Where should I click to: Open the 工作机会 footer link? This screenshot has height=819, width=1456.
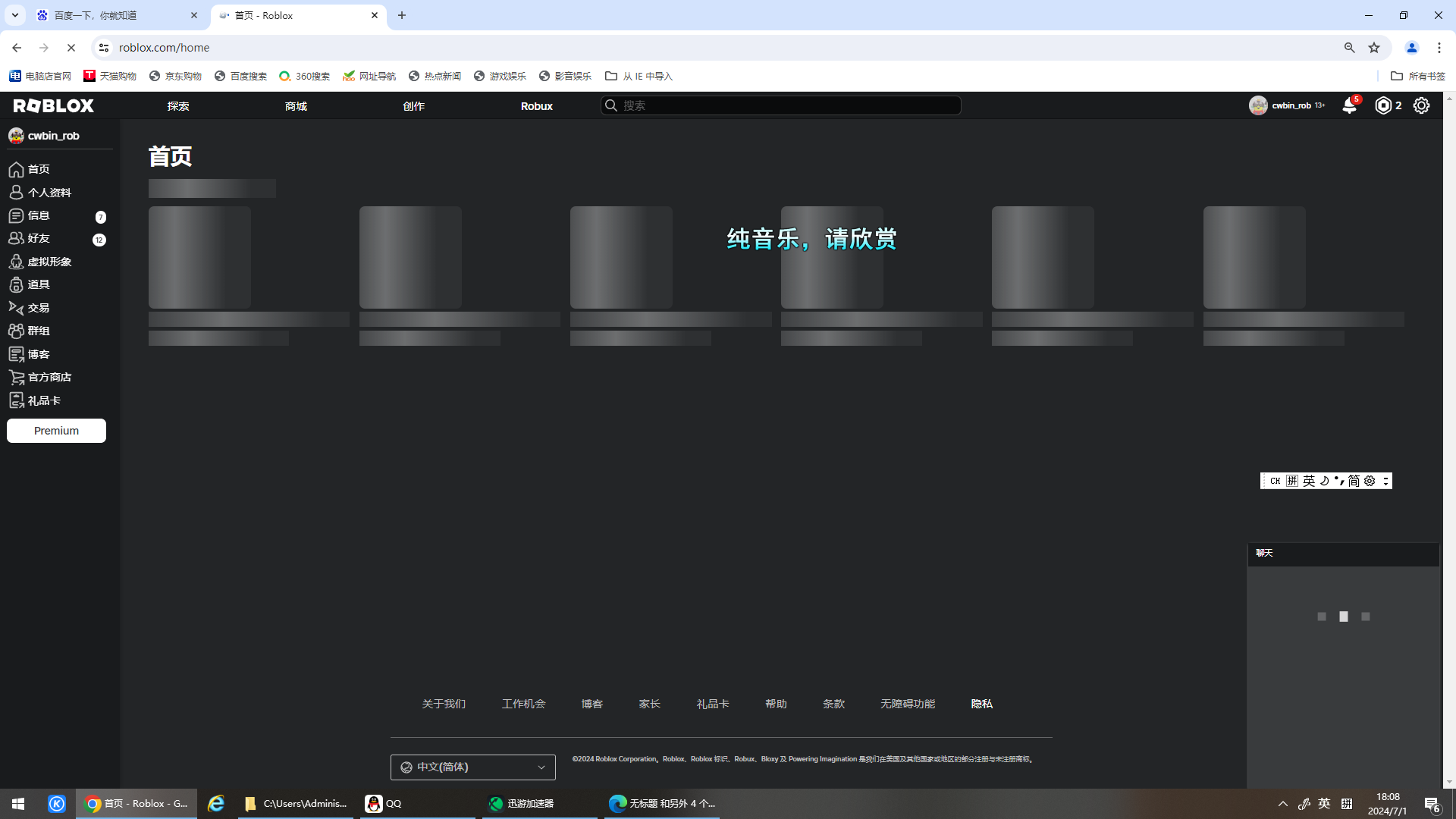pyautogui.click(x=523, y=704)
